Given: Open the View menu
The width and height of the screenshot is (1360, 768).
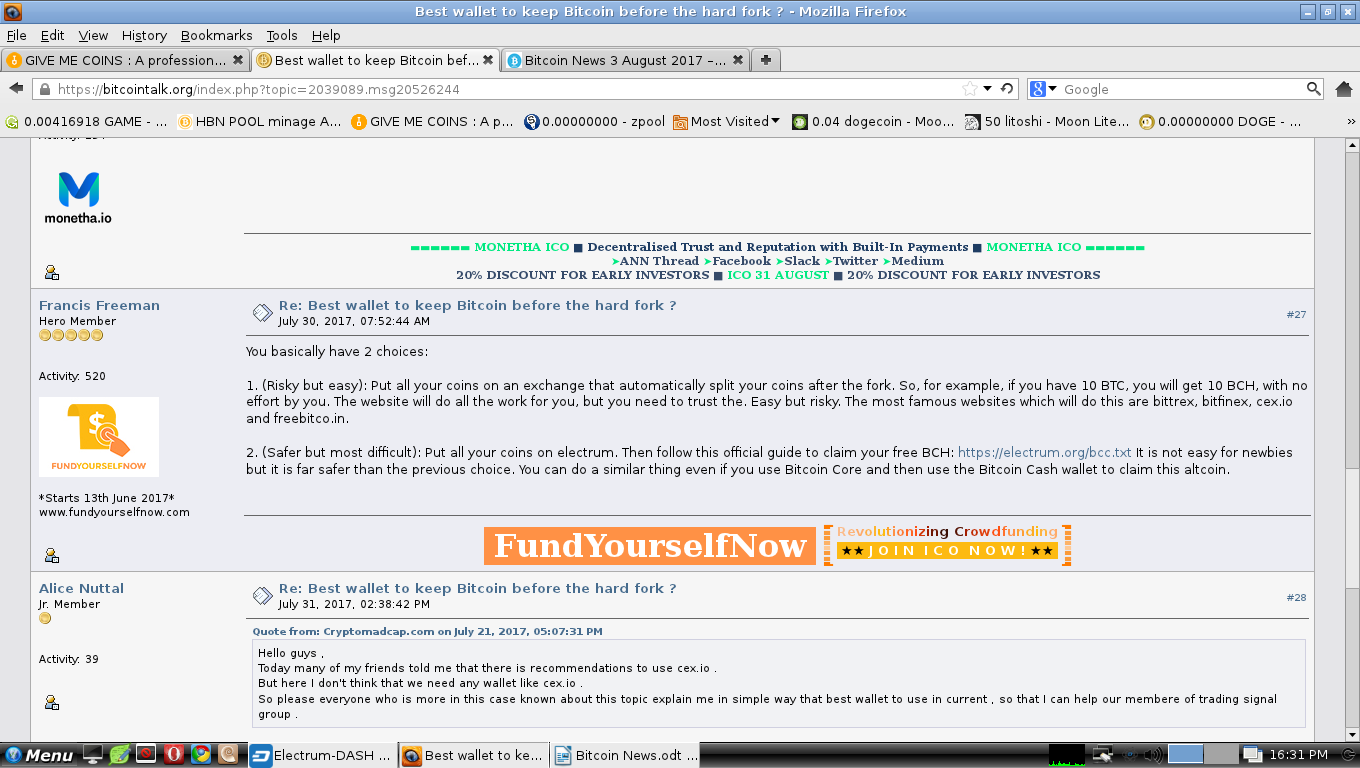Looking at the screenshot, I should point(93,35).
